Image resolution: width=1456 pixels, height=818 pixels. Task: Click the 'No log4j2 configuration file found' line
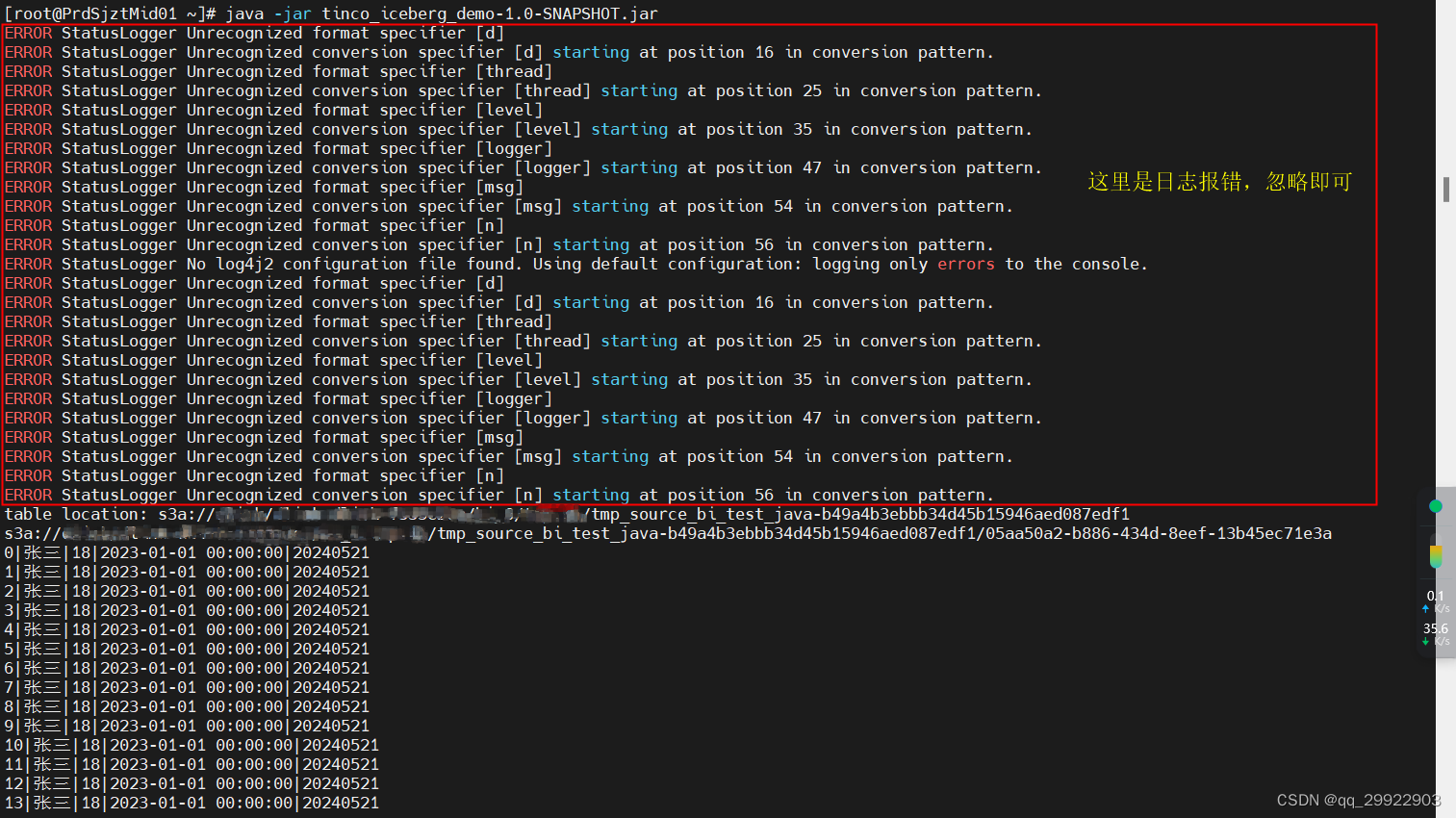[x=575, y=264]
